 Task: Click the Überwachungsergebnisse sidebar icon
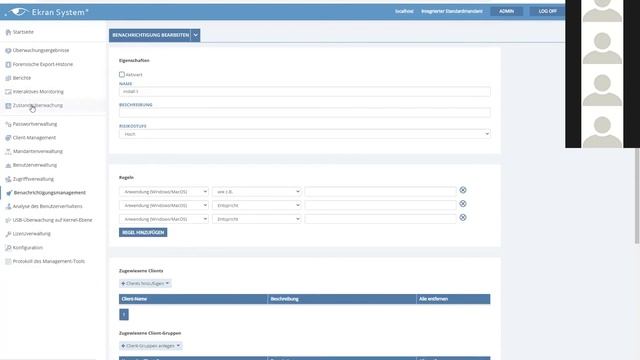(8, 51)
